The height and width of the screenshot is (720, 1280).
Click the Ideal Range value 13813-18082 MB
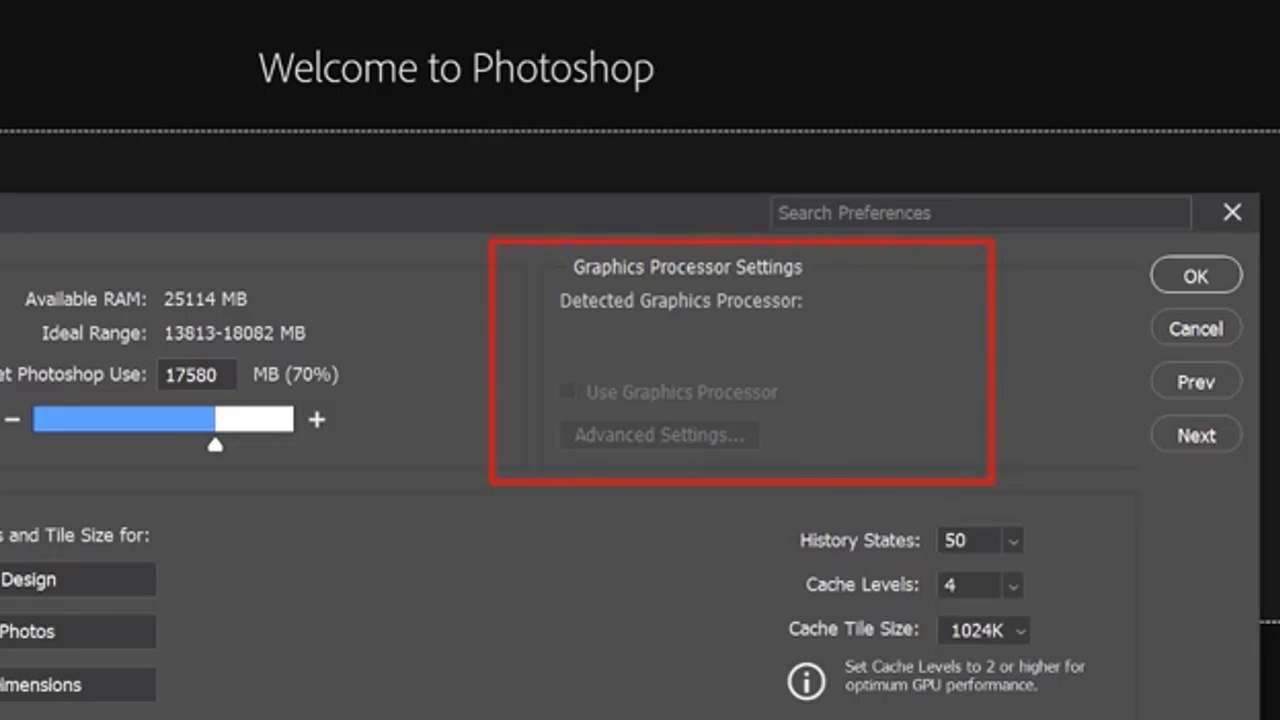(x=235, y=333)
